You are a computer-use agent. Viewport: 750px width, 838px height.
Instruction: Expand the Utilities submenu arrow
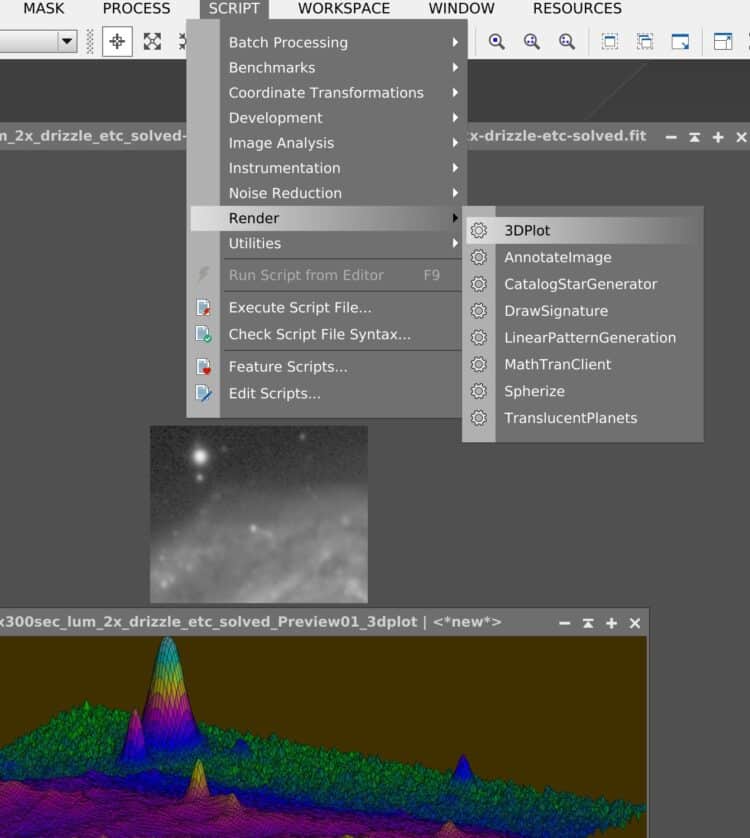click(455, 243)
